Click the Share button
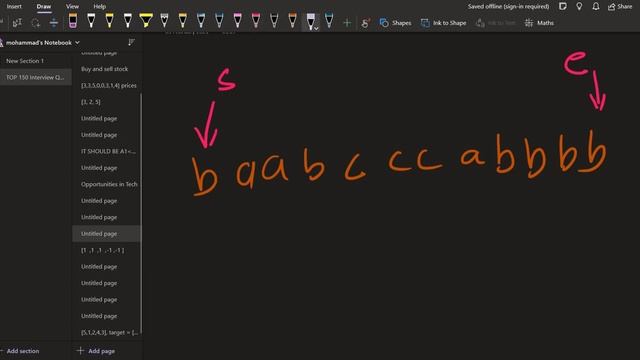This screenshot has height=360, width=640. coord(620,7)
